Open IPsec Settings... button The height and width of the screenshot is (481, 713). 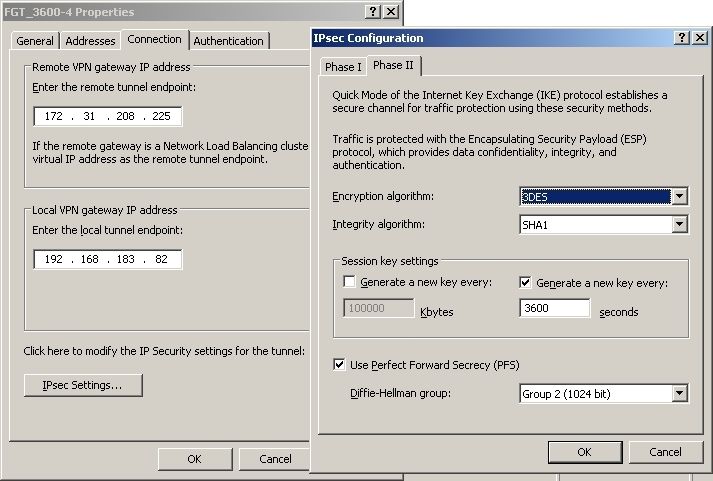[x=83, y=385]
